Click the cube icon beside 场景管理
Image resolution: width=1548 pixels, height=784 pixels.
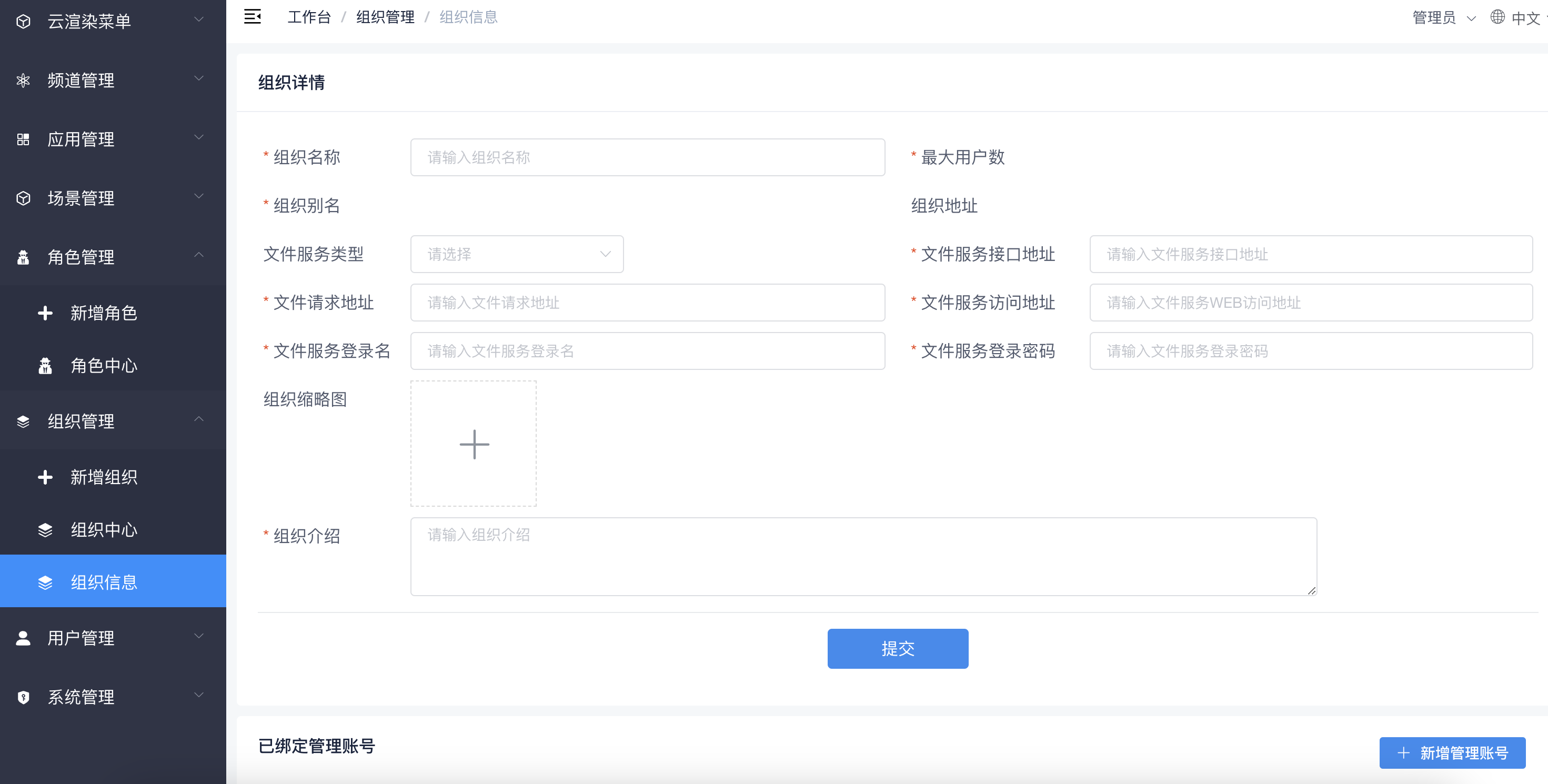coord(24,198)
